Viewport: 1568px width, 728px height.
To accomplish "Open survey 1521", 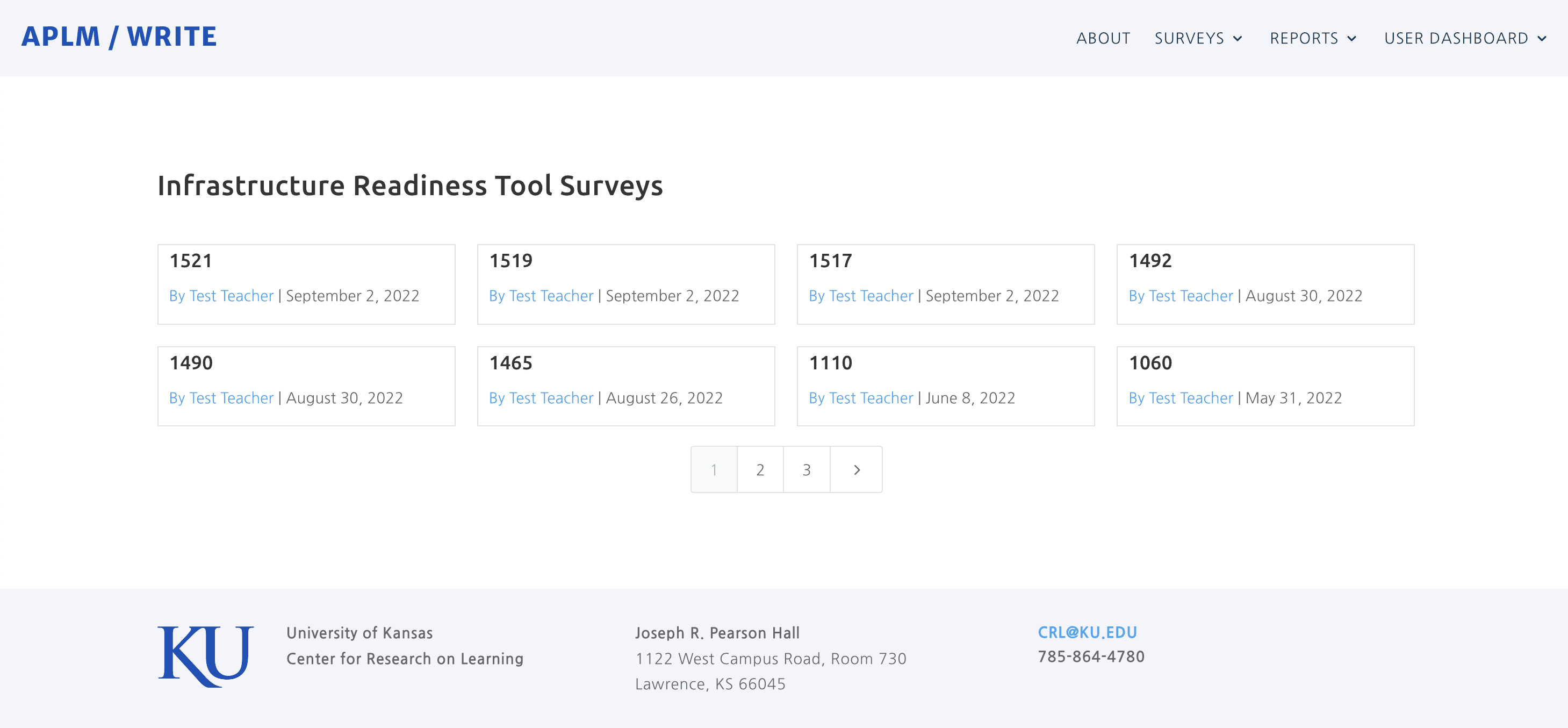I will [191, 261].
